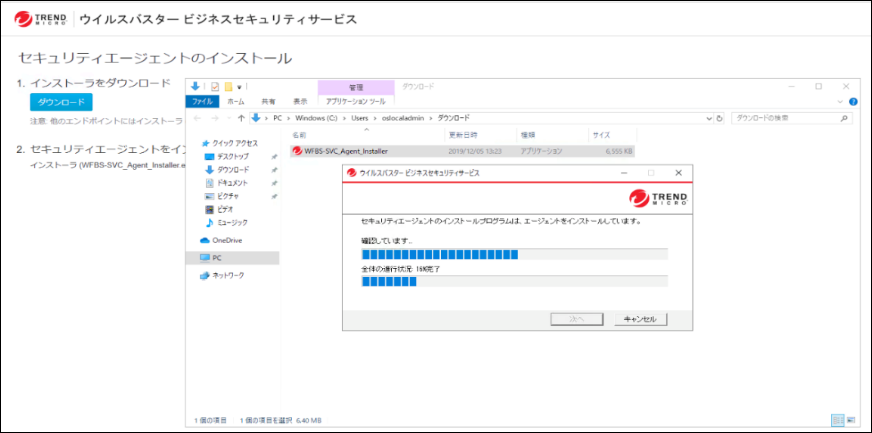Open ミュージック folder in sidebar
Image resolution: width=872 pixels, height=433 pixels.
231,222
